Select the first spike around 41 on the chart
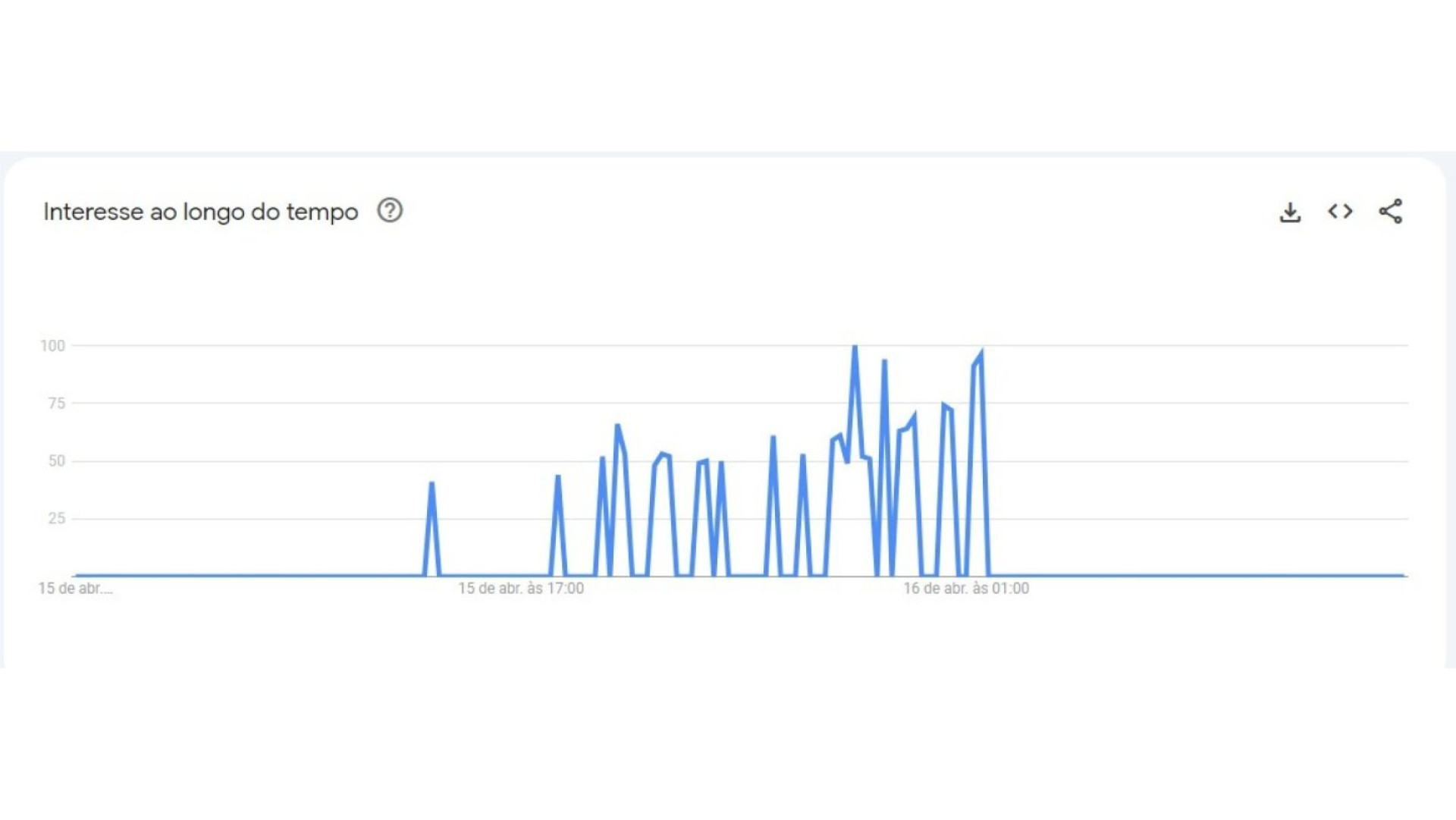The width and height of the screenshot is (1456, 820). click(432, 482)
